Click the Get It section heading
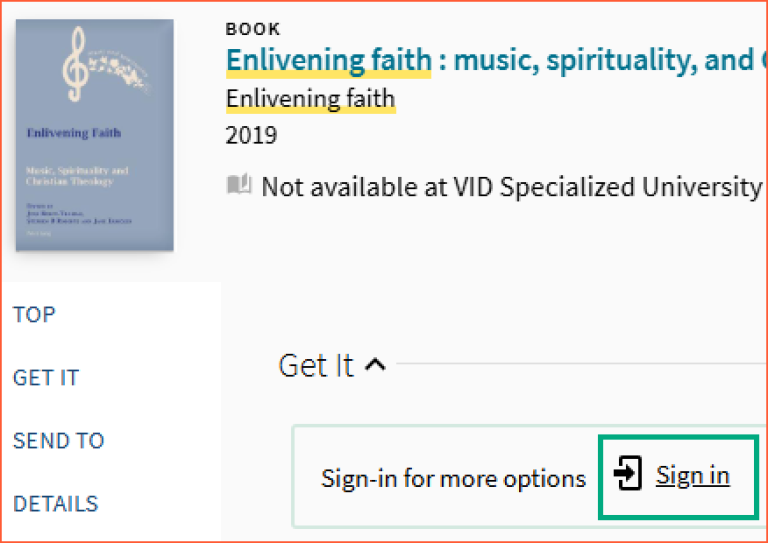 tap(316, 366)
